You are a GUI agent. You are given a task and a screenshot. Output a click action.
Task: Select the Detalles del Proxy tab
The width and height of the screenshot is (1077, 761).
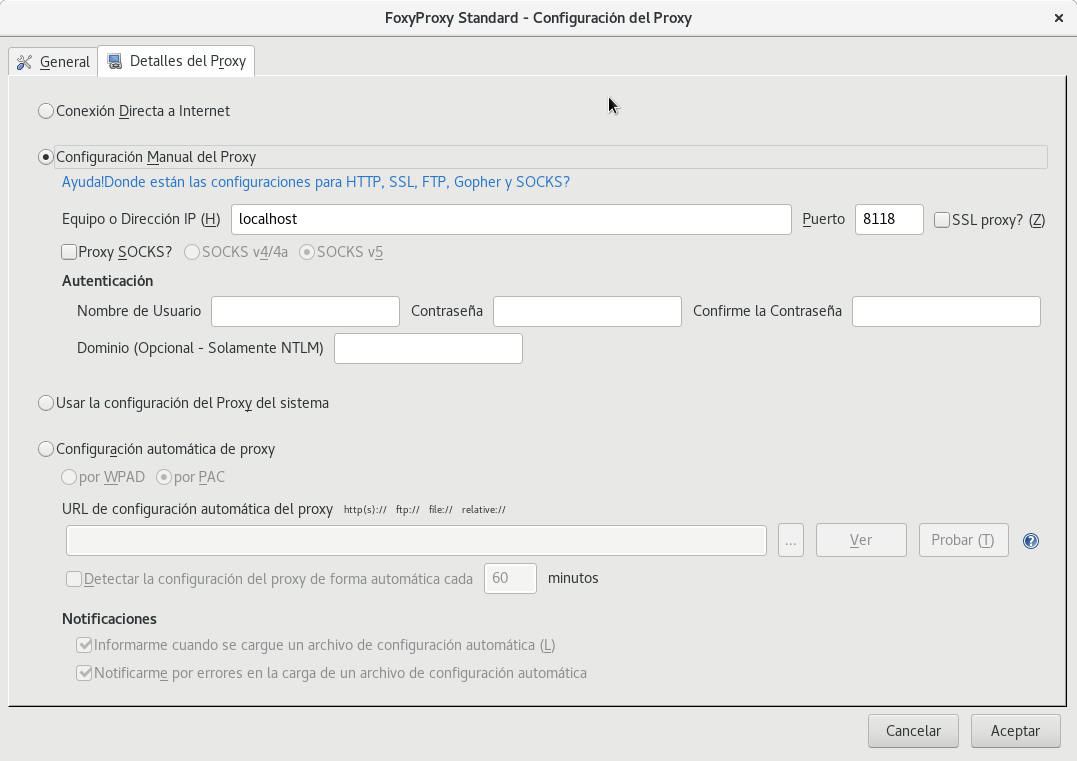click(x=177, y=61)
